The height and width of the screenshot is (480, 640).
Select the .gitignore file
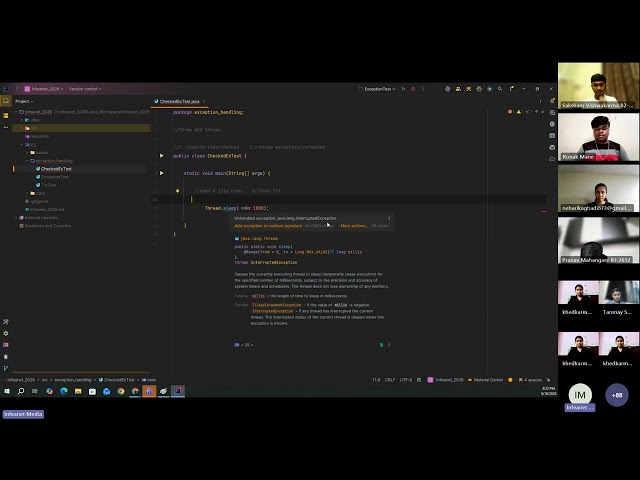tap(36, 201)
